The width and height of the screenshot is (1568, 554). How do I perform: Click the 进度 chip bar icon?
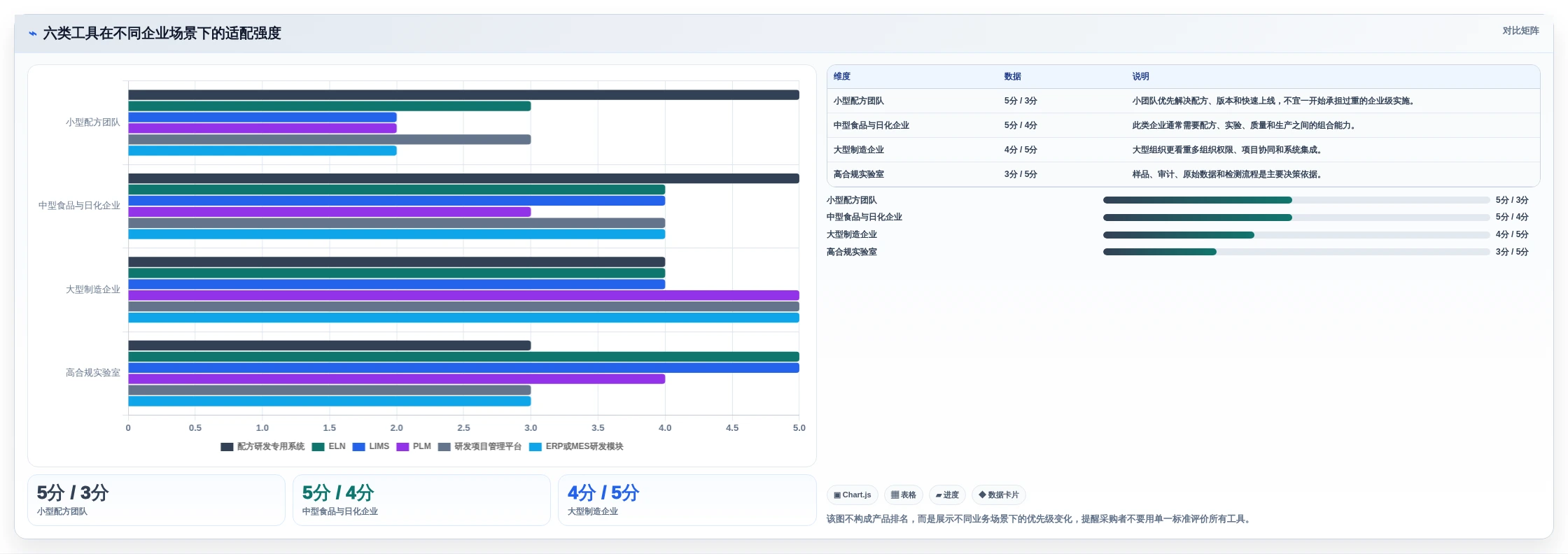(x=939, y=495)
